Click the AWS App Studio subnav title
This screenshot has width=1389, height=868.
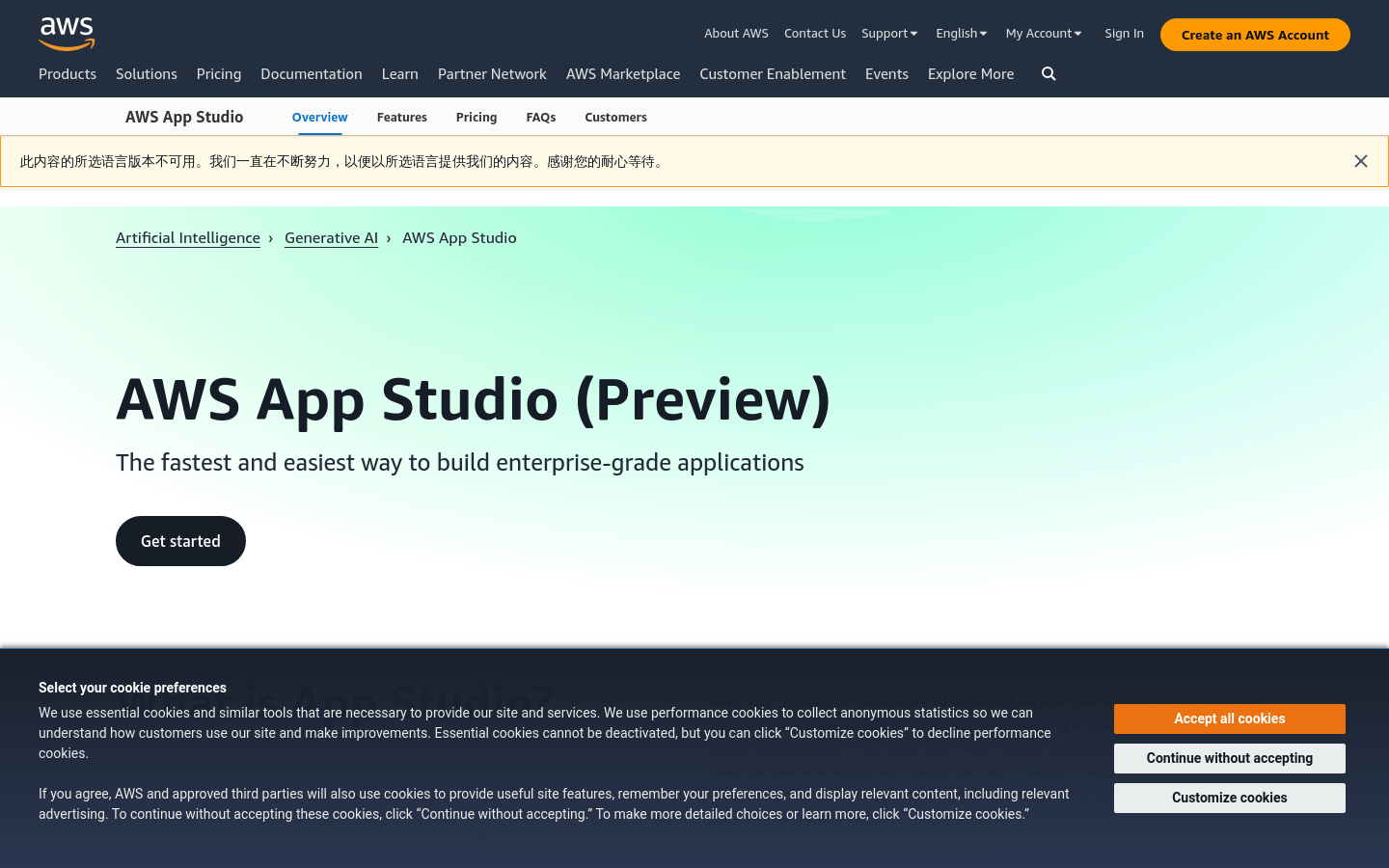tap(184, 117)
